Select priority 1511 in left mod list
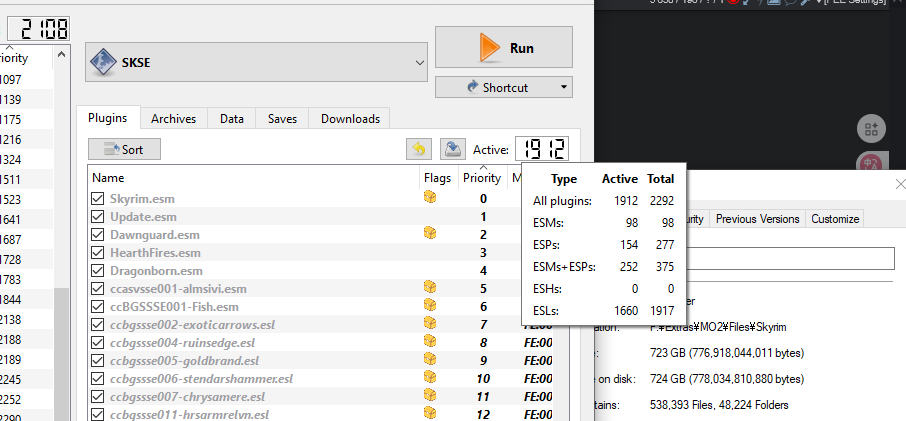Viewport: 906px width, 421px height. tap(10, 180)
